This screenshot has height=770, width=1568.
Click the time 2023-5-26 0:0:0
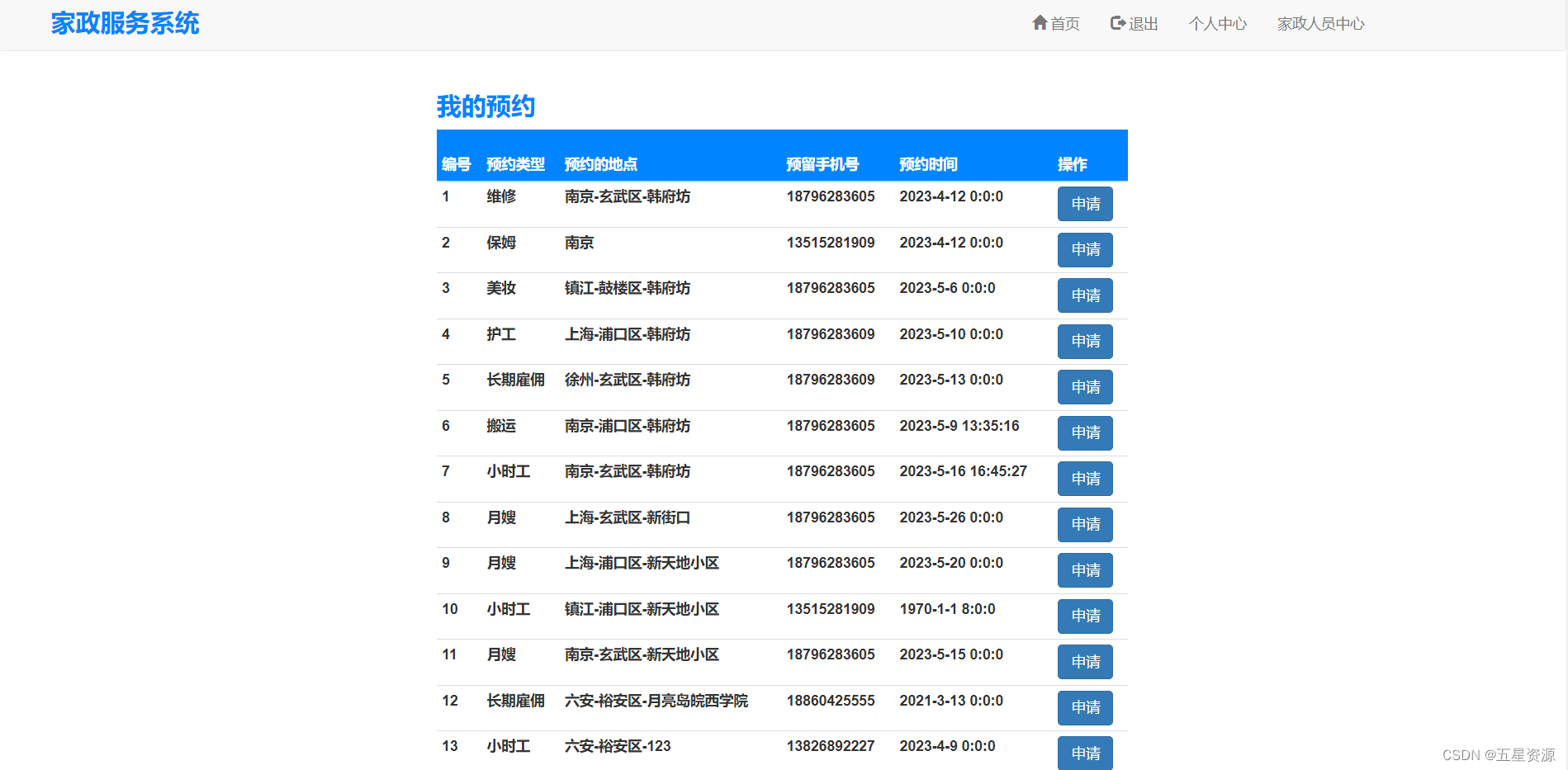coord(951,517)
